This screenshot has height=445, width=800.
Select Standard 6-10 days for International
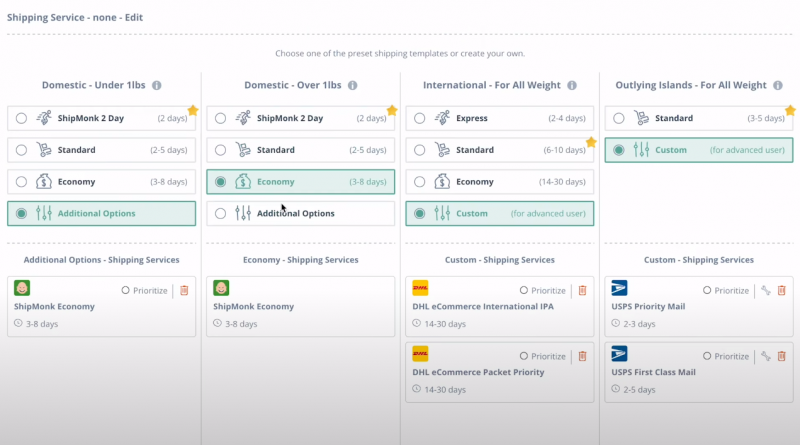[420, 150]
